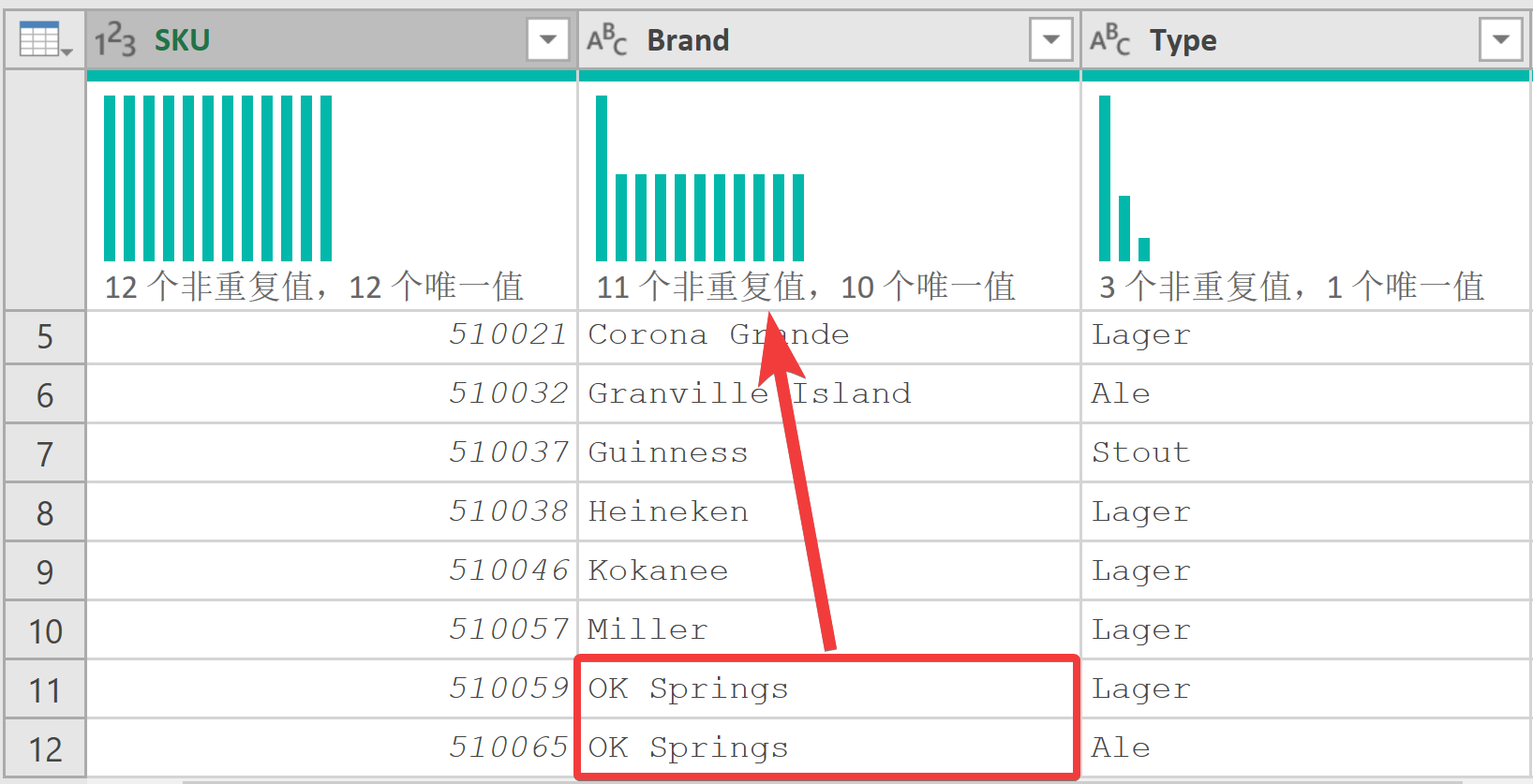Click SKU cell 510057

pos(332,630)
